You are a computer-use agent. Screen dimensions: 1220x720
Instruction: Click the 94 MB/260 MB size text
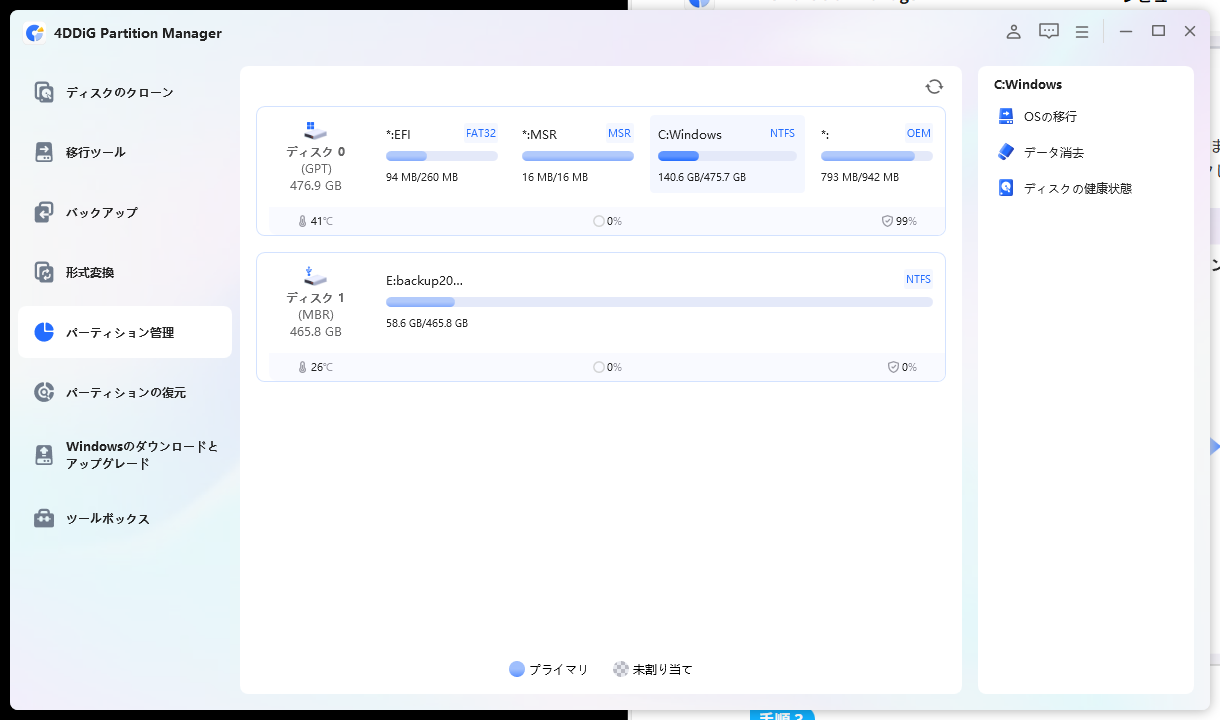click(x=422, y=178)
